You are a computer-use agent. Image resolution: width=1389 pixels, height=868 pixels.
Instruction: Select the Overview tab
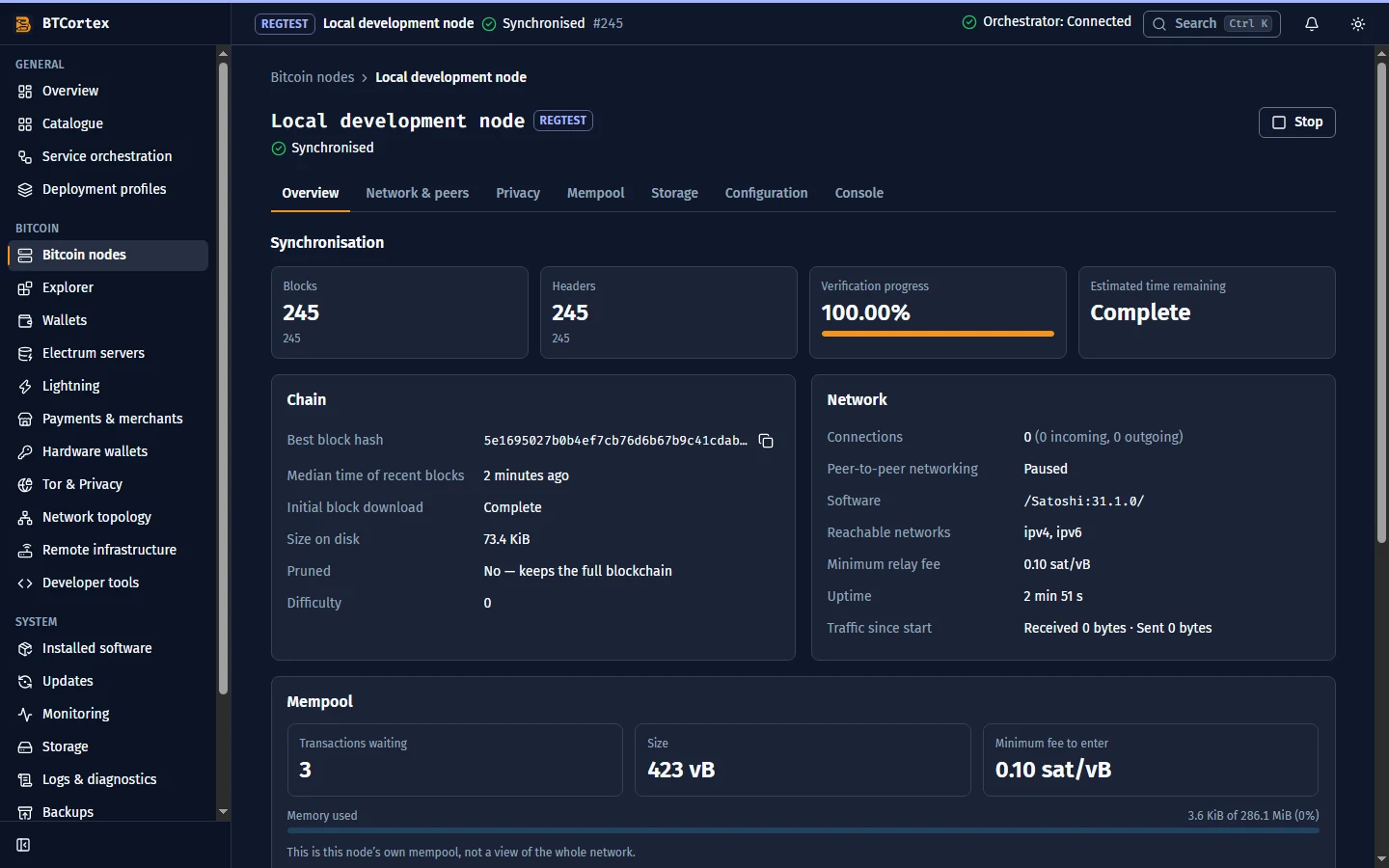(310, 193)
